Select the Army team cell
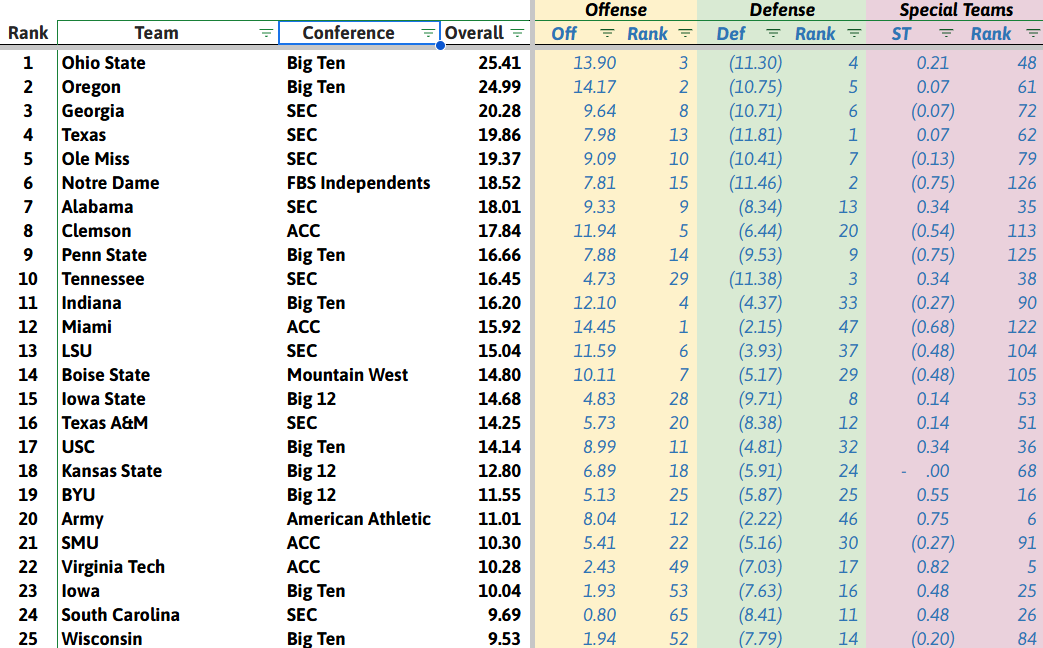1043x648 pixels. (x=82, y=519)
